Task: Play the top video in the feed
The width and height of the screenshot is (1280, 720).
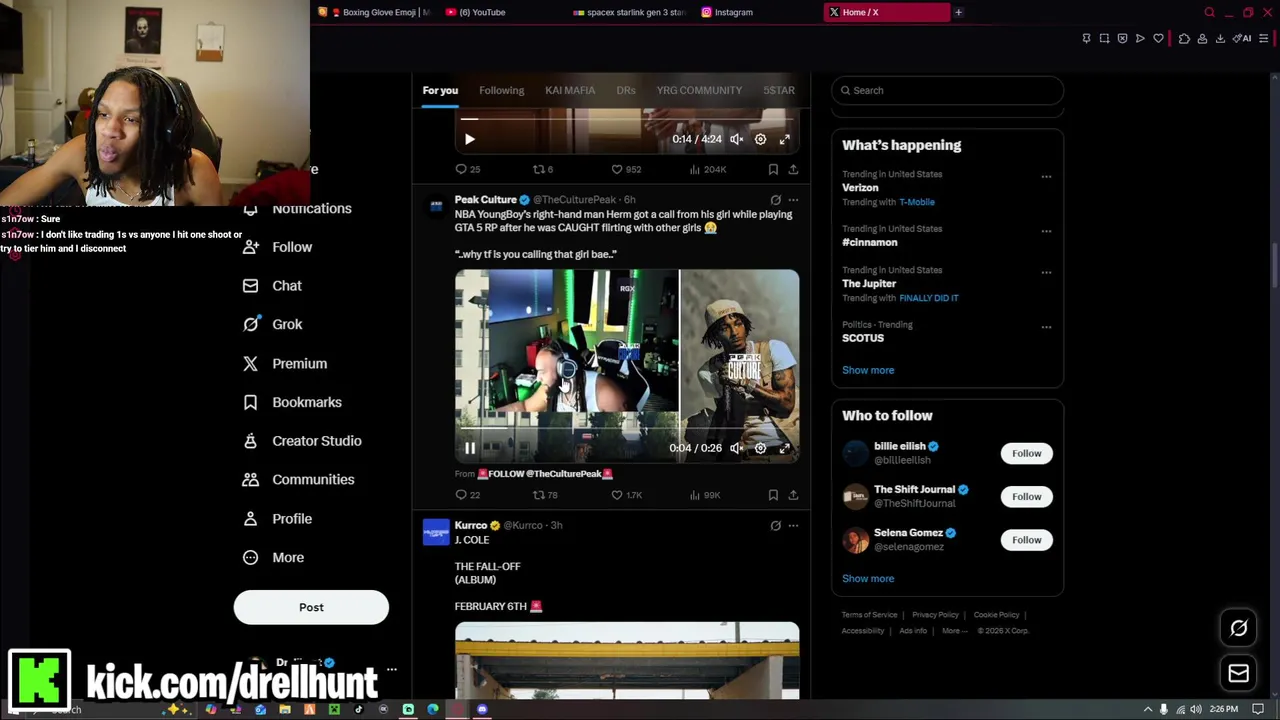Action: tap(469, 139)
